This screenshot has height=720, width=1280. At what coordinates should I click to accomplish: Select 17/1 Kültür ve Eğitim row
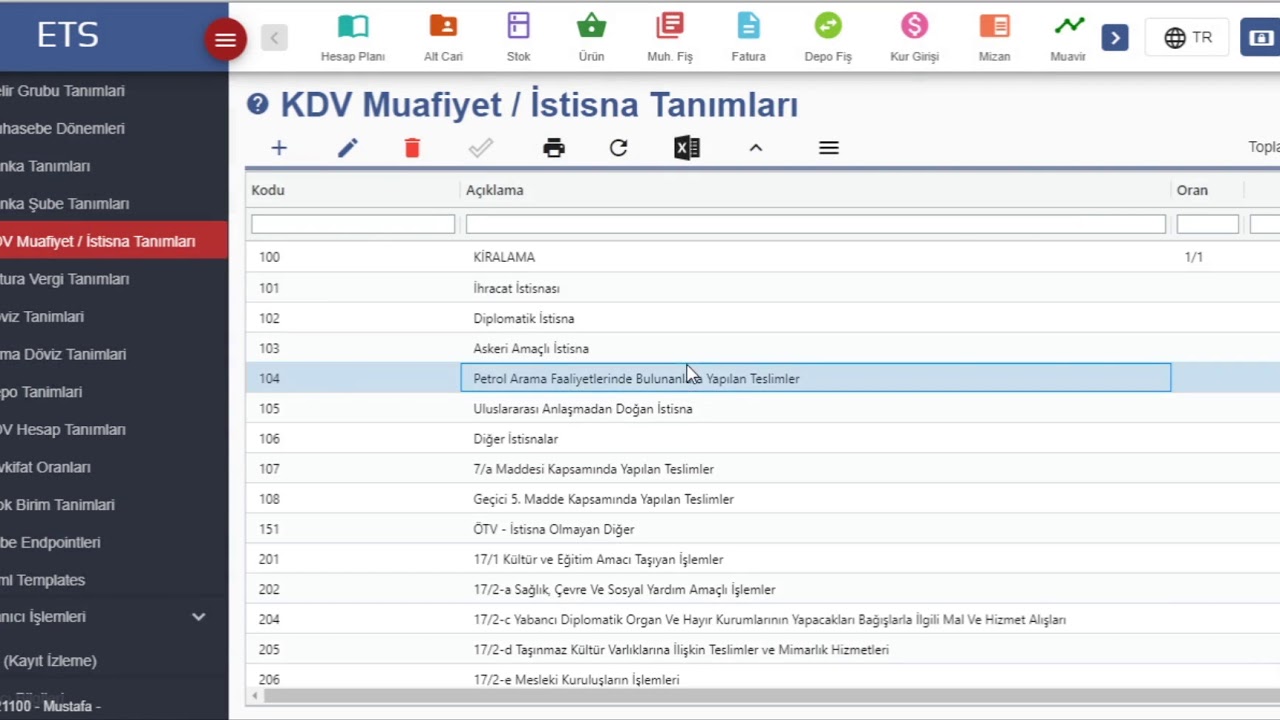pyautogui.click(x=762, y=559)
